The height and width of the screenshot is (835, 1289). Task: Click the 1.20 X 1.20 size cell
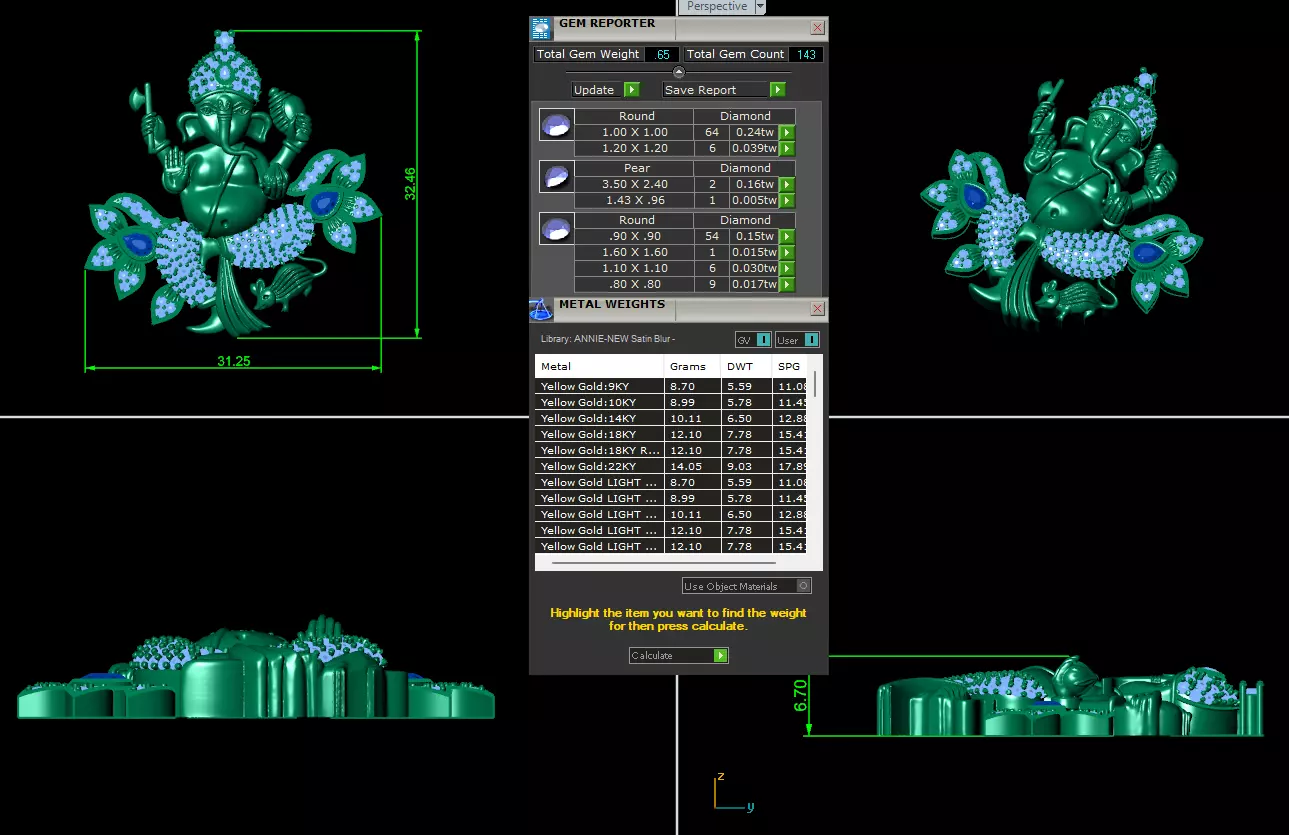[x=634, y=148]
